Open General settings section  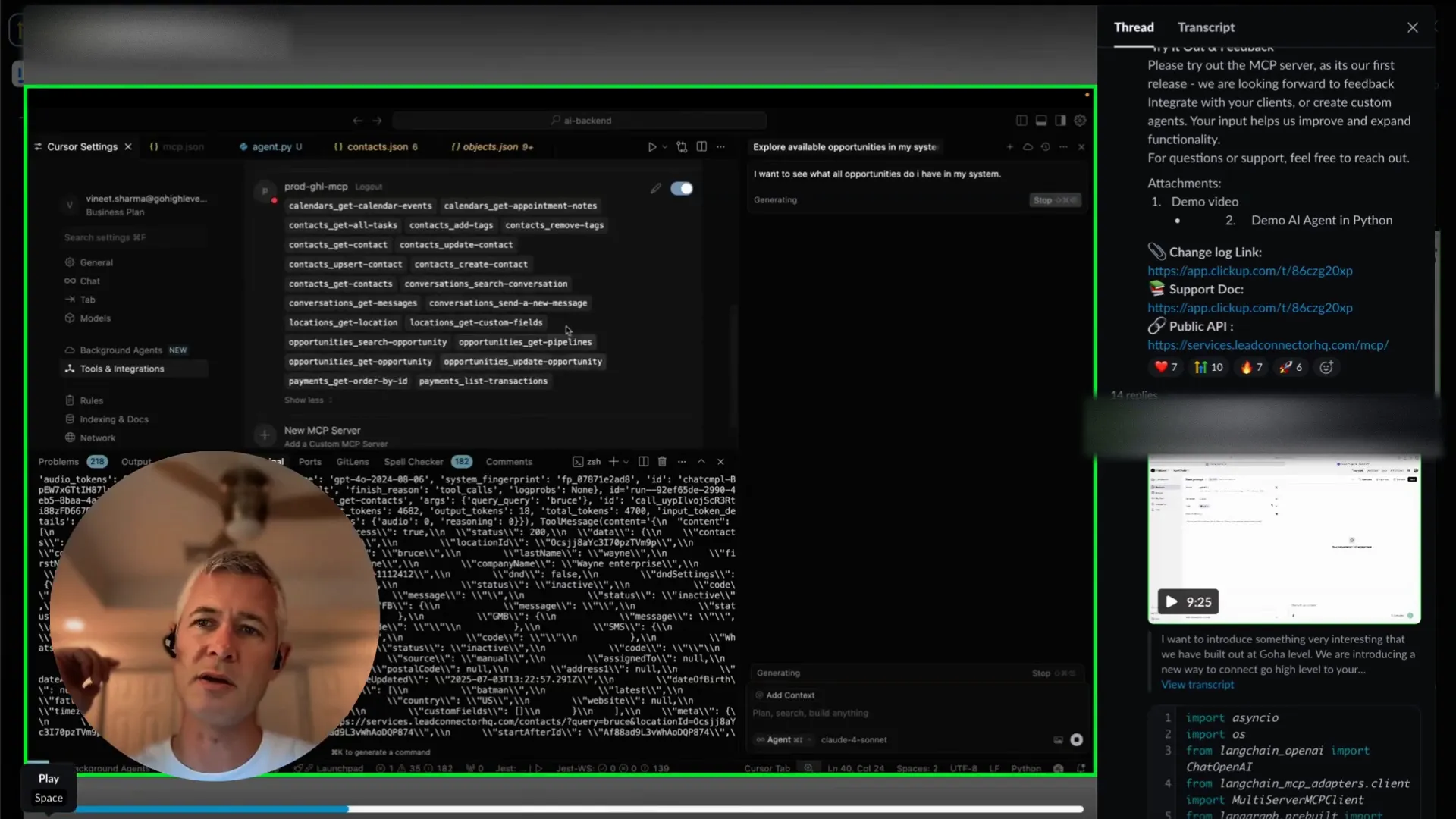(96, 262)
